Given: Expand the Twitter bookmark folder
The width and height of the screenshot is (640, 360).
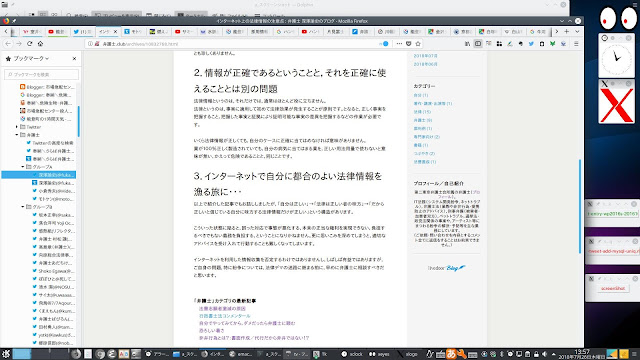Looking at the screenshot, I should point(17,127).
